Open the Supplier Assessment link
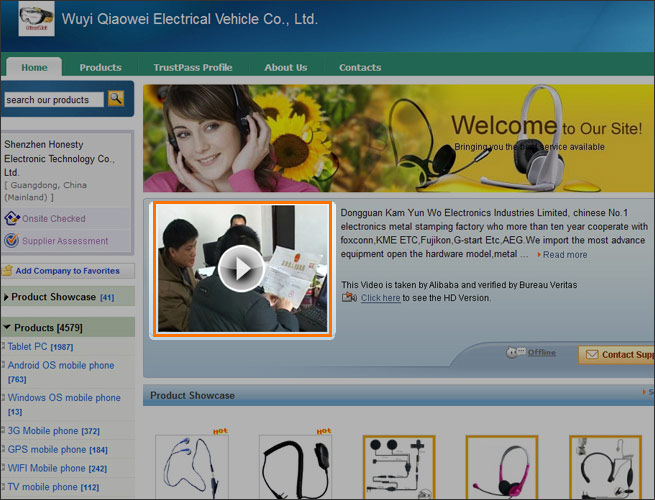 tap(65, 241)
